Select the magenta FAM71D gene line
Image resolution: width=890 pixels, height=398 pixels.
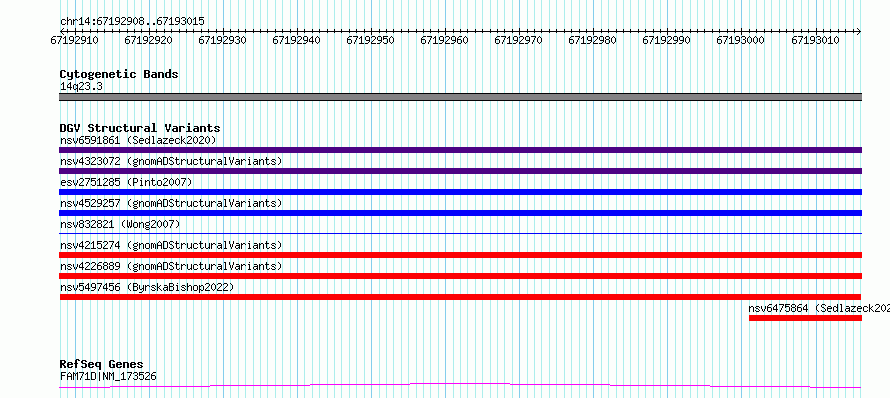(460, 386)
